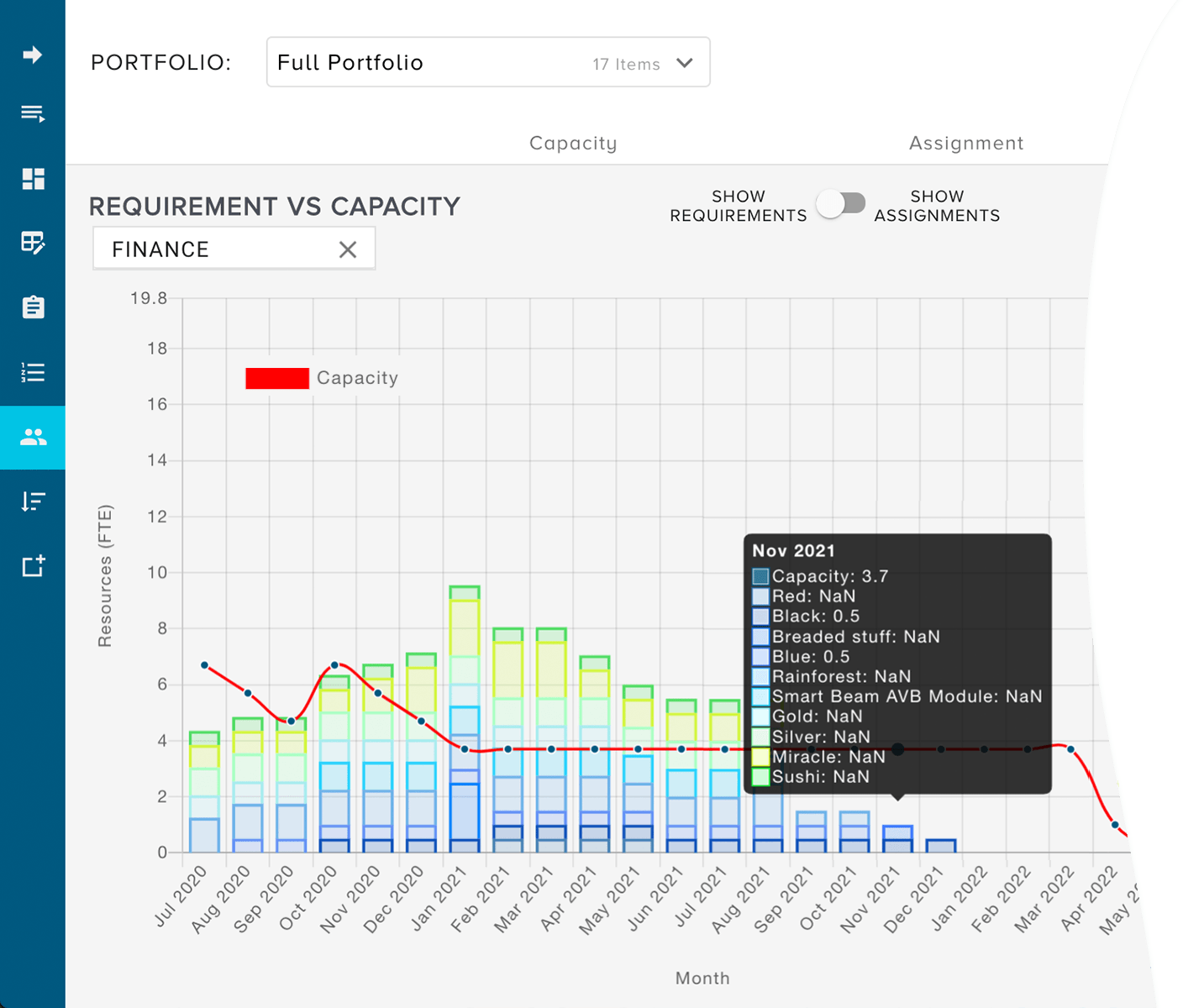
Task: Select the highlighted people/resources icon
Action: 33,437
